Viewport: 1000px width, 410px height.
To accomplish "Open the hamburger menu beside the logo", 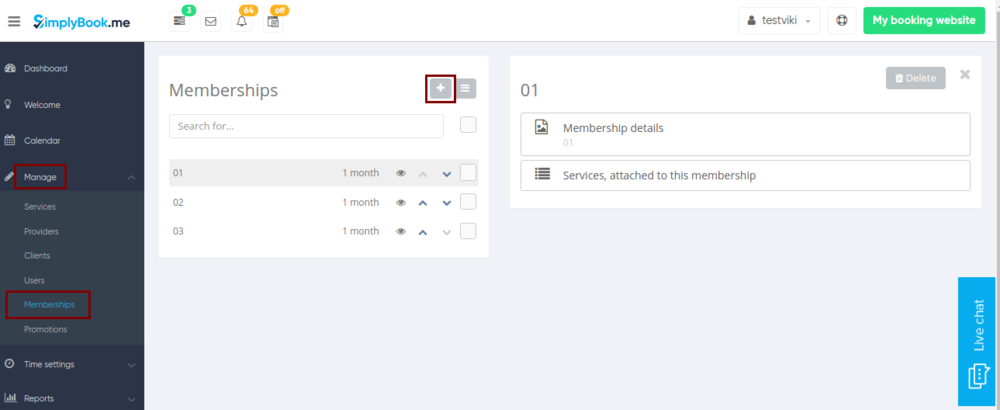I will click(x=14, y=21).
